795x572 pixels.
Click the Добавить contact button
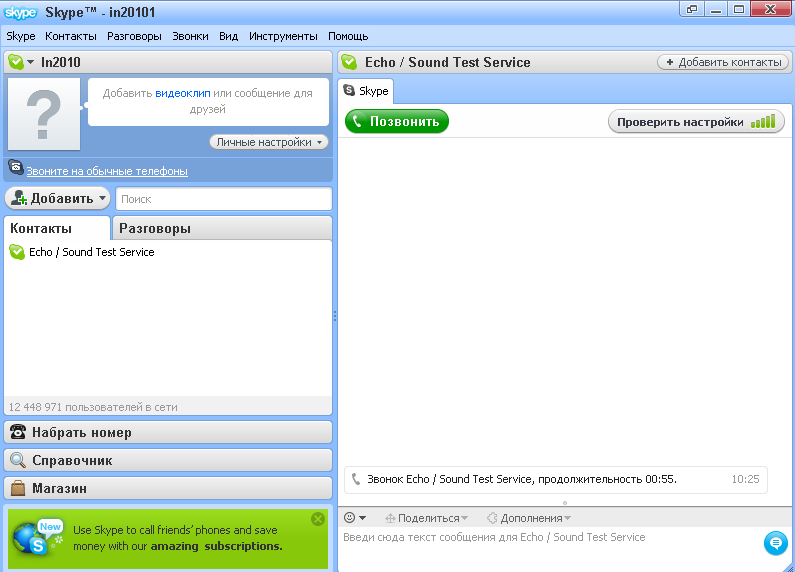(x=57, y=198)
